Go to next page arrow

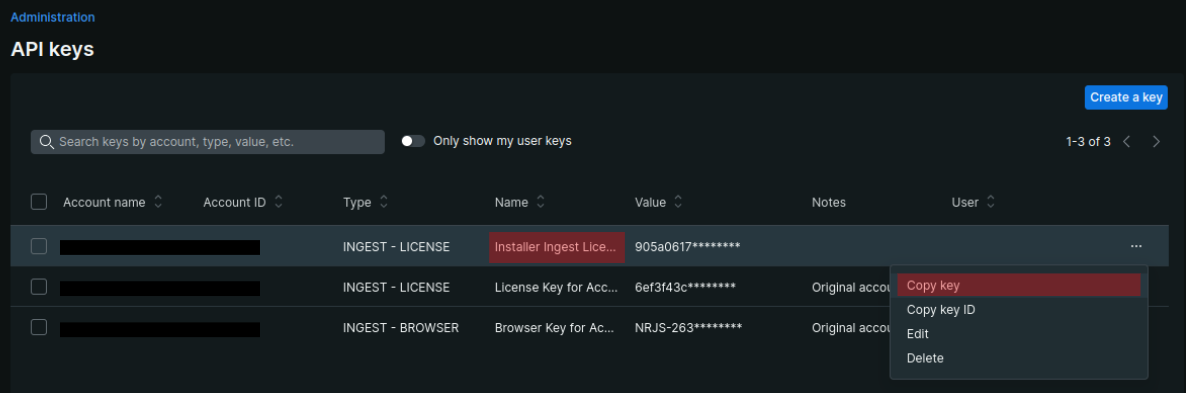[1156, 141]
